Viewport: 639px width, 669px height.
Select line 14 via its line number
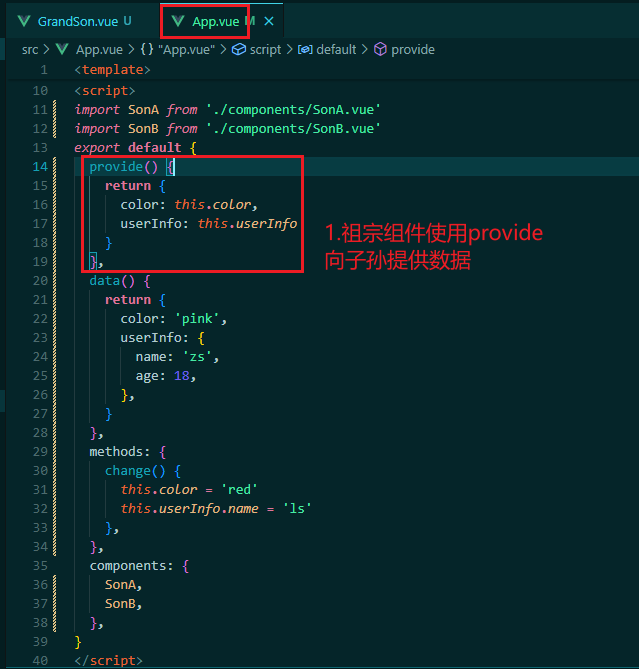[x=40, y=167]
